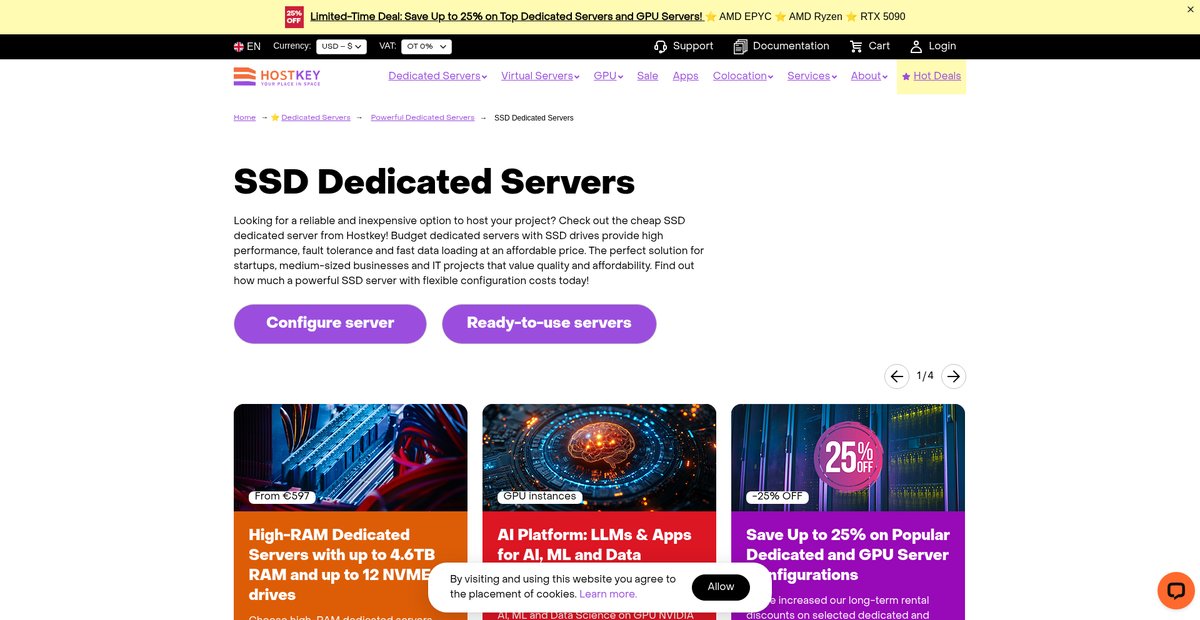This screenshot has width=1200, height=620.
Task: Click the Save Up to 25% card heading
Action: click(848, 555)
